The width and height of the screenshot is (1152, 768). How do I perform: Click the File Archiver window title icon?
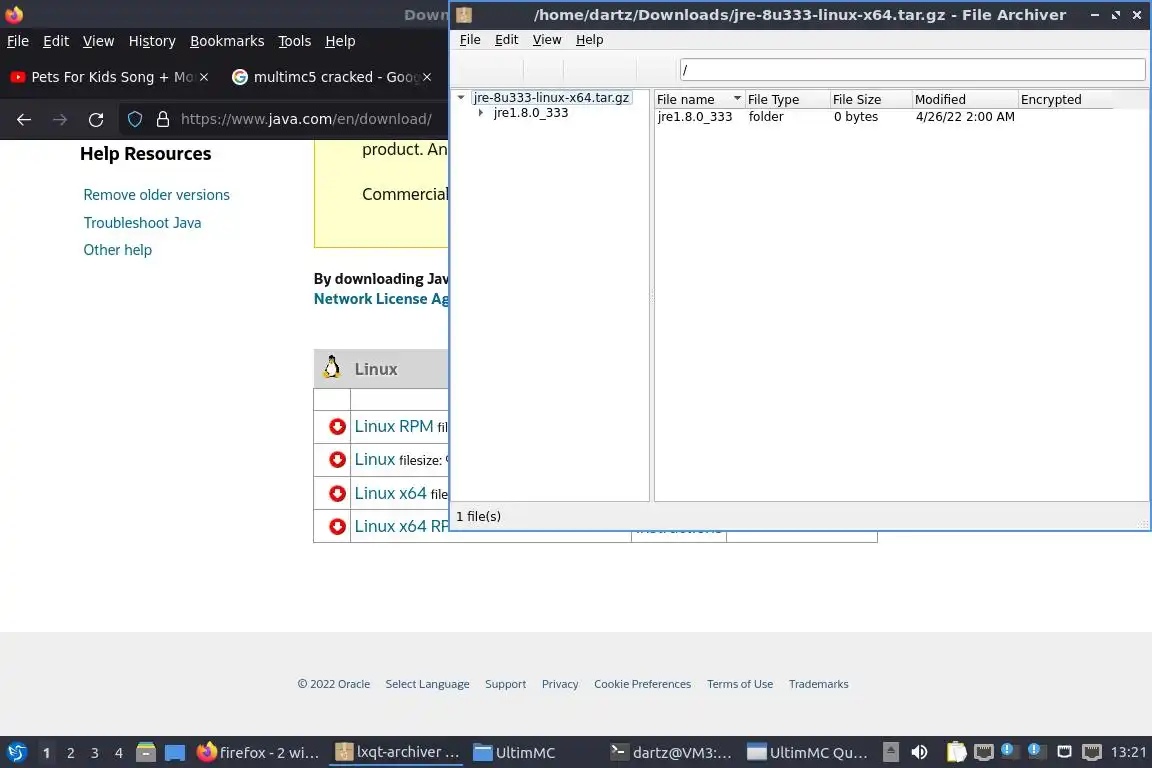click(x=464, y=15)
